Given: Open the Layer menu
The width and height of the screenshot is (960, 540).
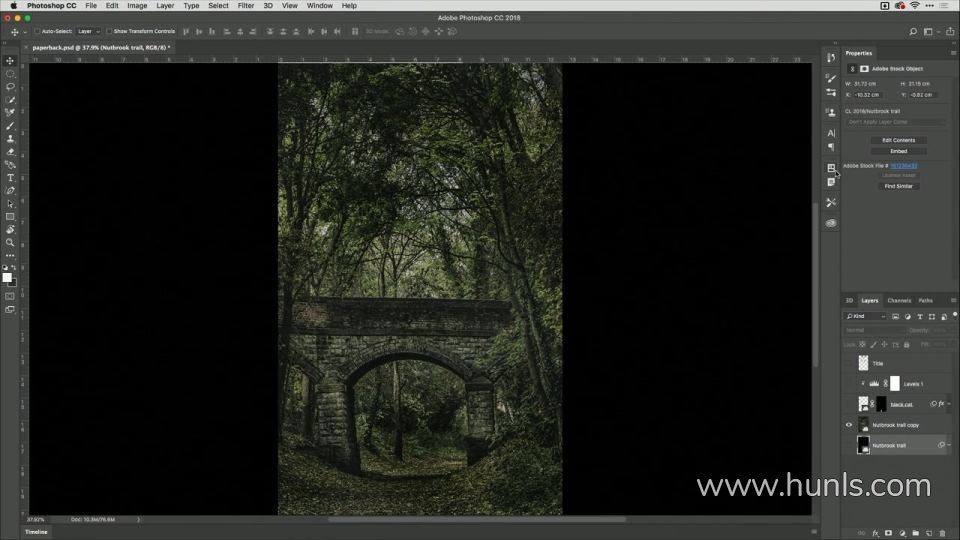Looking at the screenshot, I should pyautogui.click(x=165, y=6).
